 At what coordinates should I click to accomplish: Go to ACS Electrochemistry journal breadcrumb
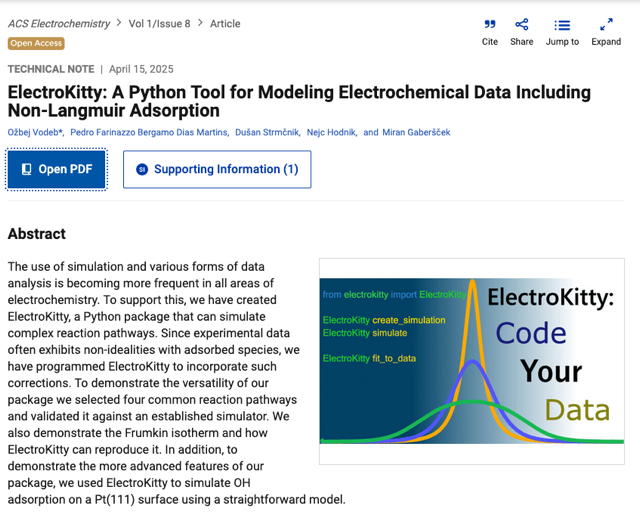click(59, 24)
